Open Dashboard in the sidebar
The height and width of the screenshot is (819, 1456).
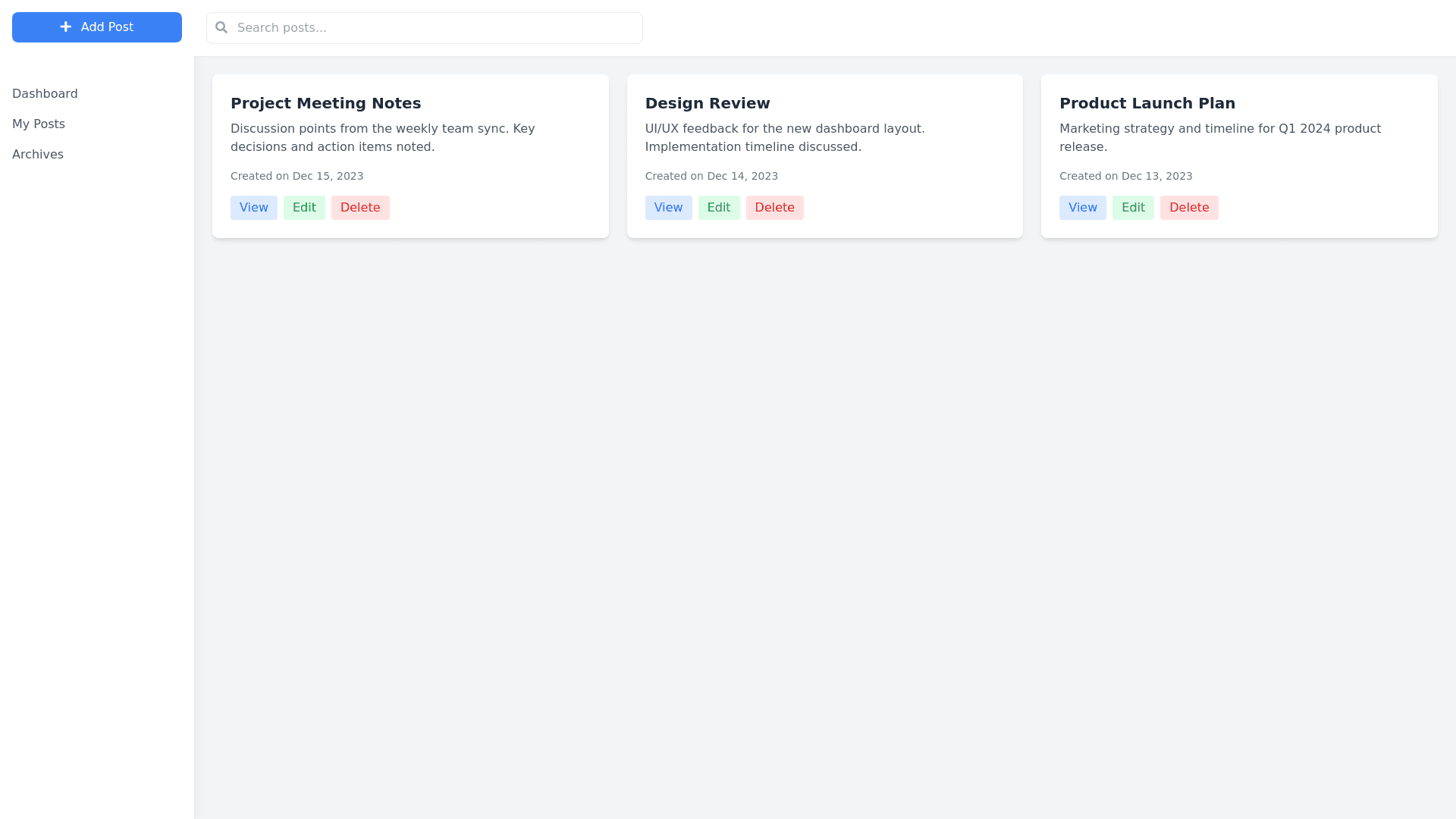point(45,94)
